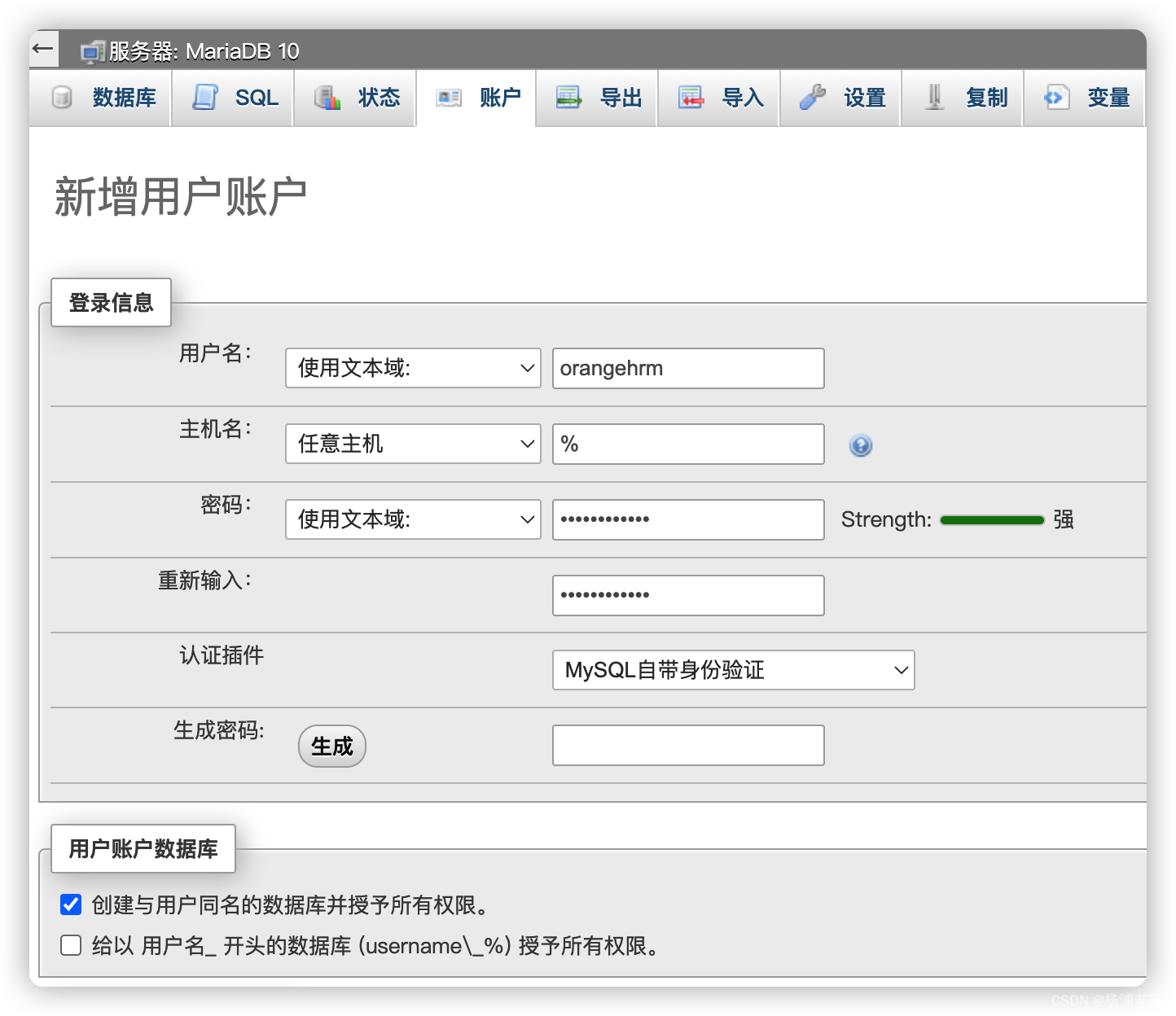This screenshot has height=1016, width=1176.
Task: Click the hostname help question icon
Action: 861,445
